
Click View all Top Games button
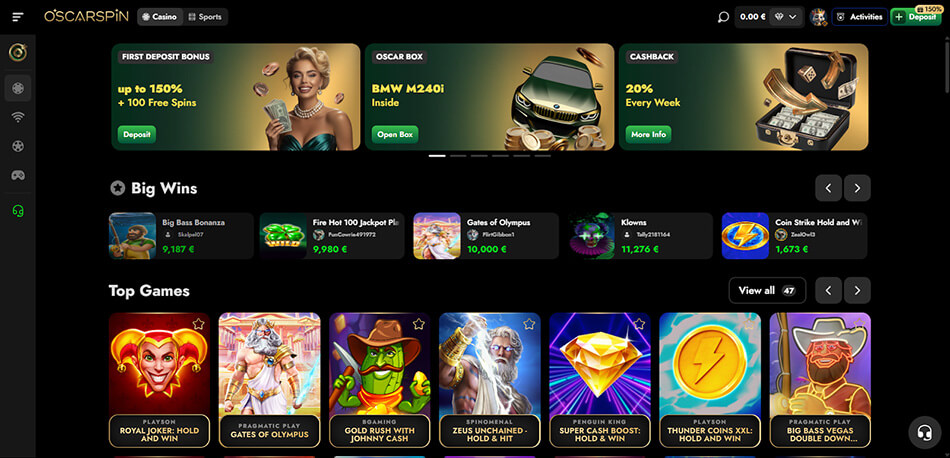[767, 291]
